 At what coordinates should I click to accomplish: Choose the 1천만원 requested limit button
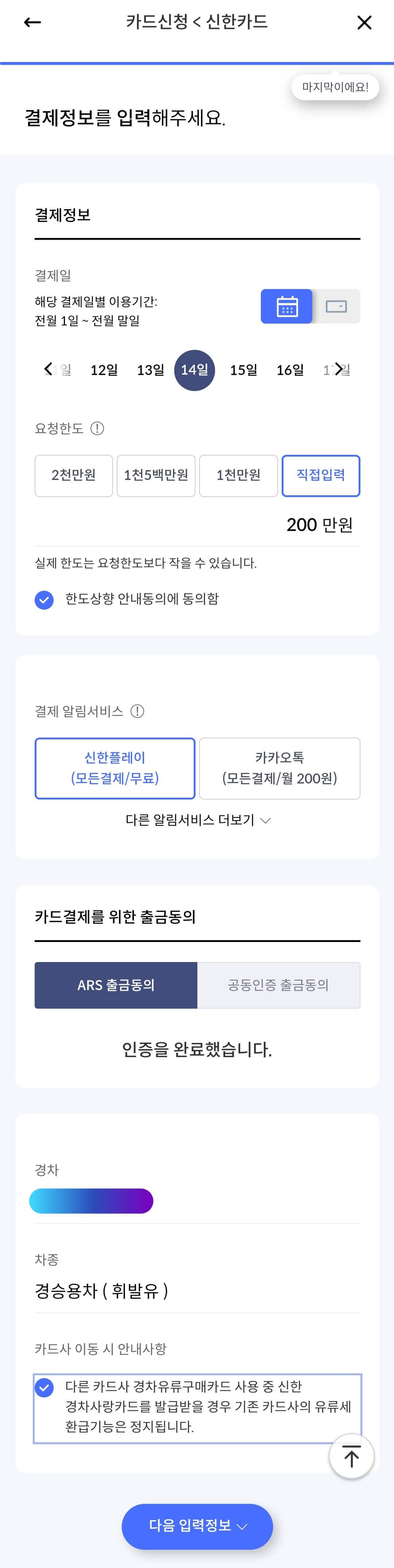[238, 476]
